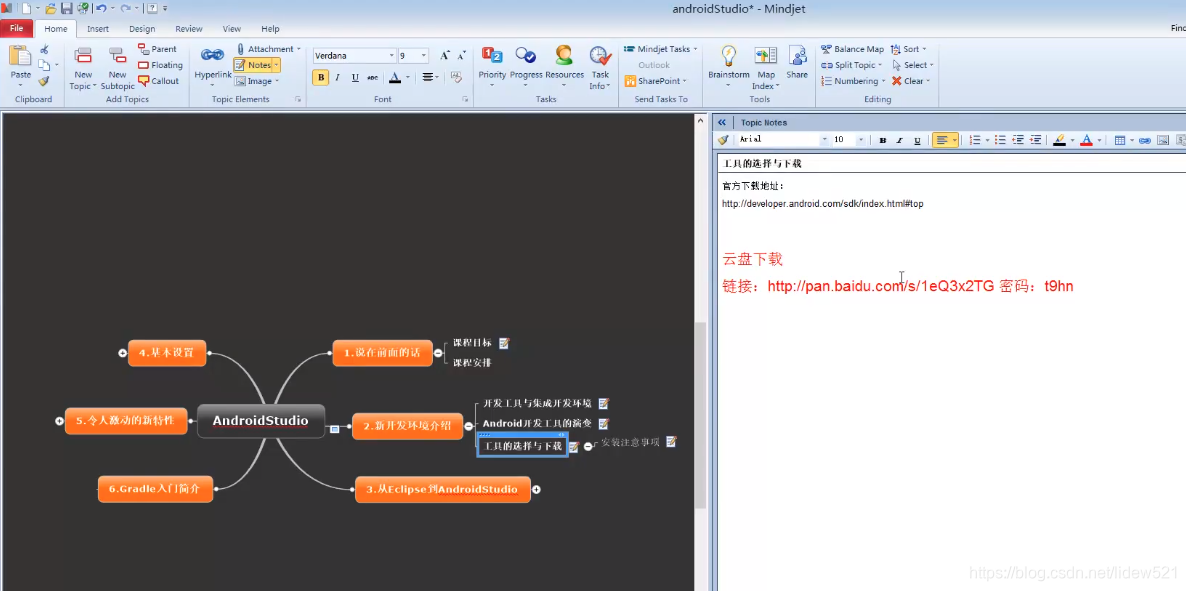Click Balance Map in Editing group
The image size is (1186, 591).
[852, 49]
